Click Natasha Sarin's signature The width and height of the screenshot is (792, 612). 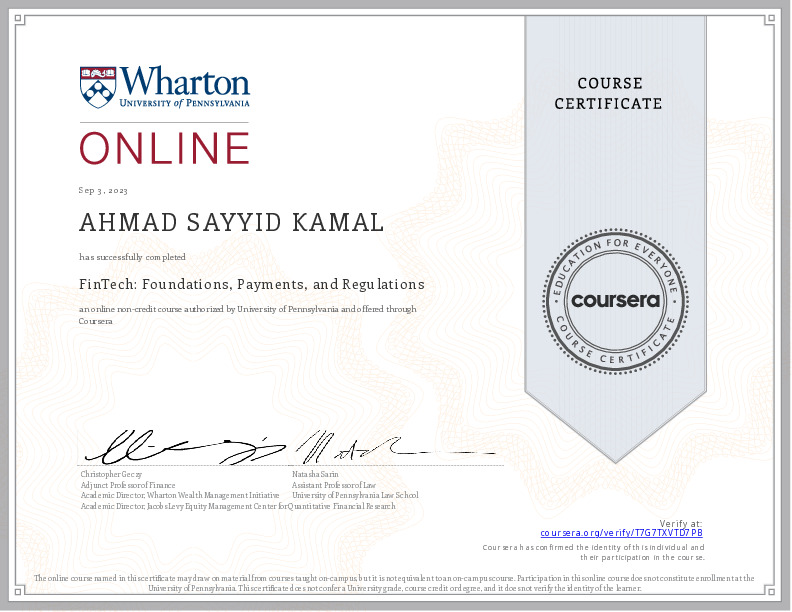click(394, 447)
